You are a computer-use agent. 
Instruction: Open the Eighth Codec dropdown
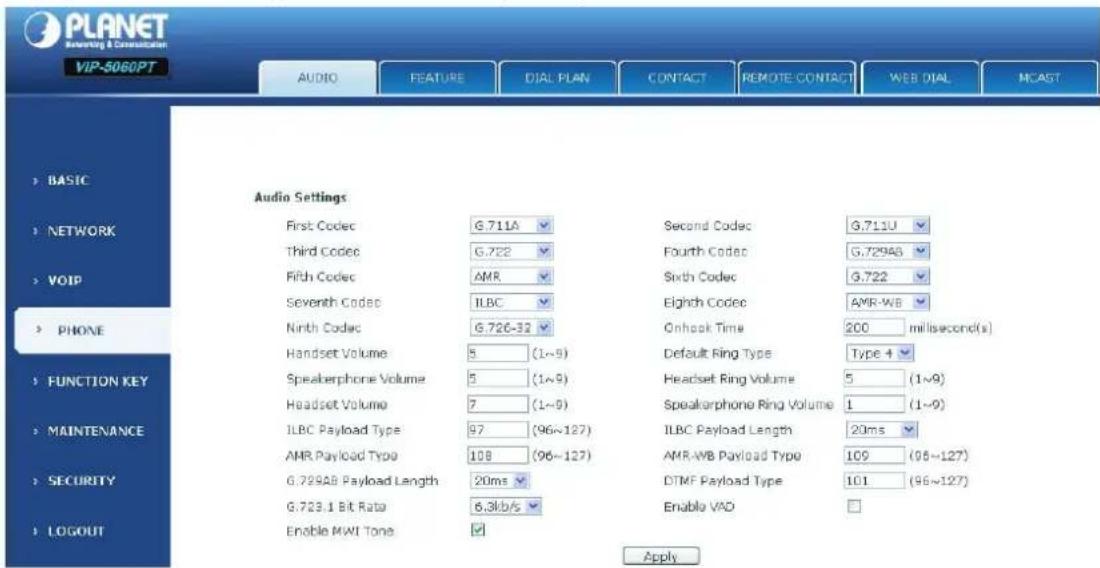tap(887, 302)
